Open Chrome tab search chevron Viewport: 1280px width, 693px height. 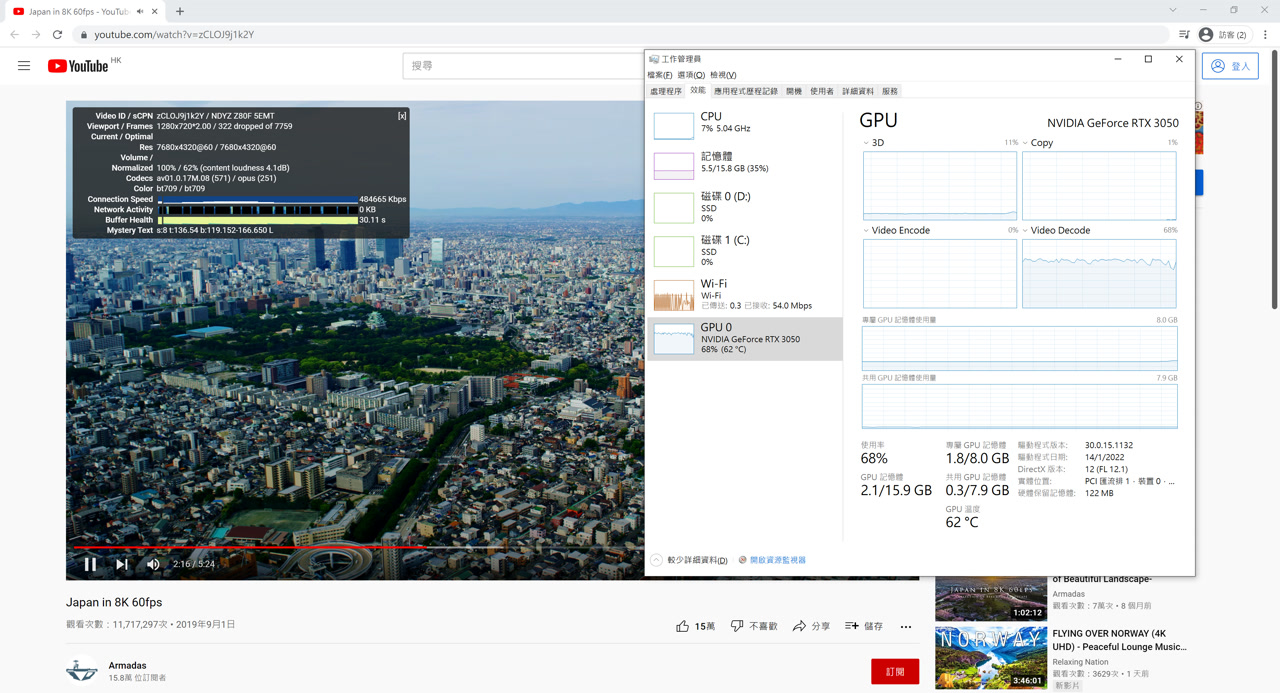click(x=1173, y=10)
